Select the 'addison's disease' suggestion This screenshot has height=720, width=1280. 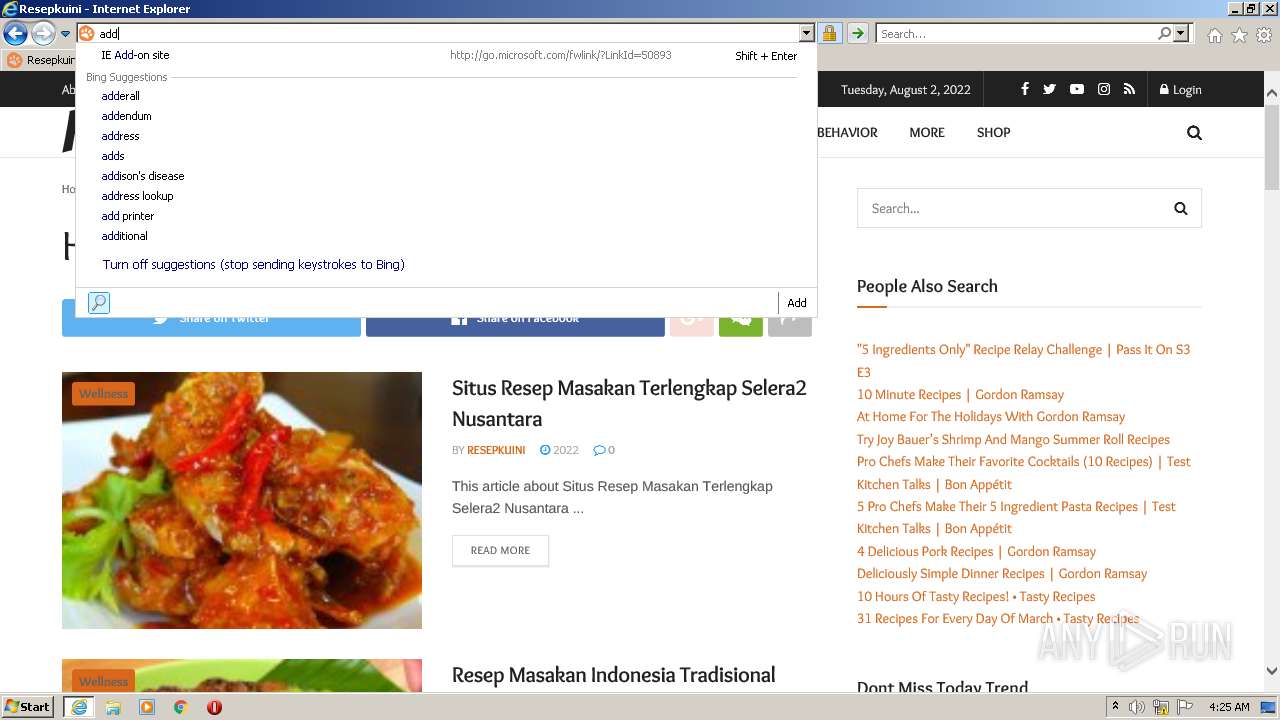[x=143, y=176]
